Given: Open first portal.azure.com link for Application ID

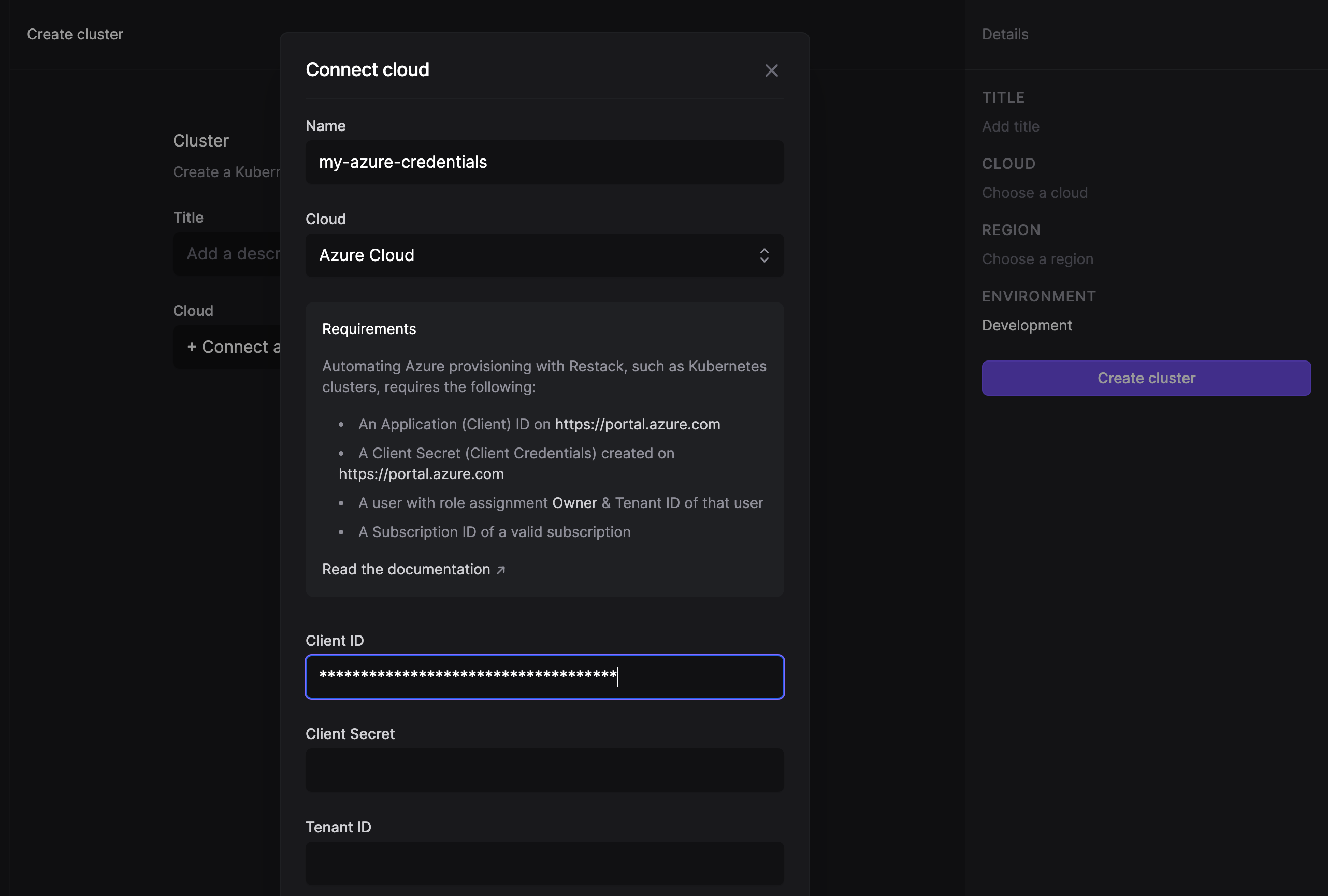Looking at the screenshot, I should coord(637,424).
